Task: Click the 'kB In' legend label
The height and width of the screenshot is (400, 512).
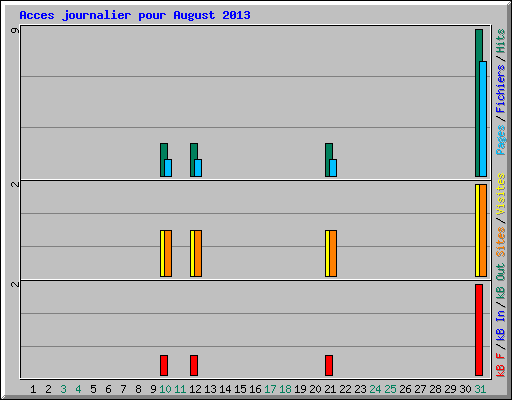Action: pyautogui.click(x=501, y=326)
